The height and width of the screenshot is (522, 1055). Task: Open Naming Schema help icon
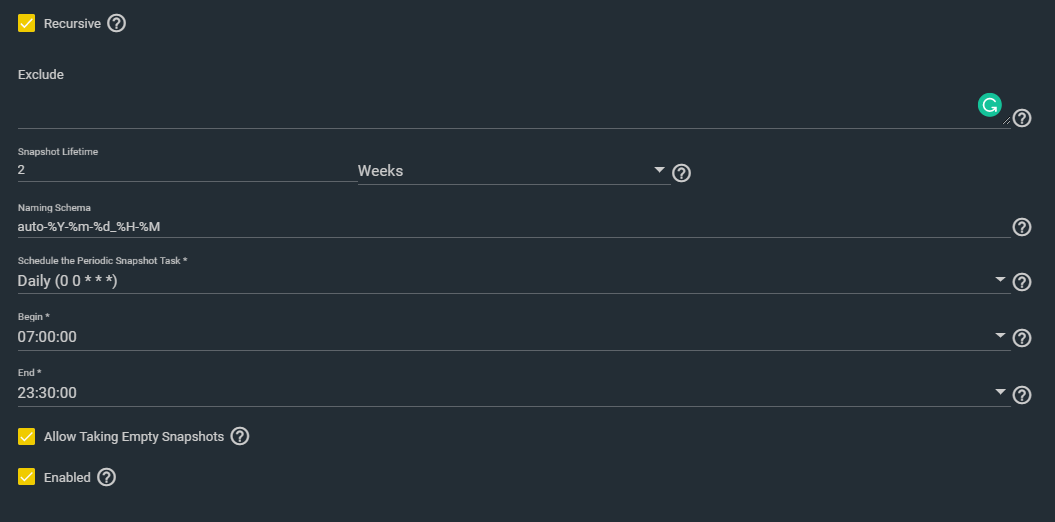click(x=1022, y=227)
